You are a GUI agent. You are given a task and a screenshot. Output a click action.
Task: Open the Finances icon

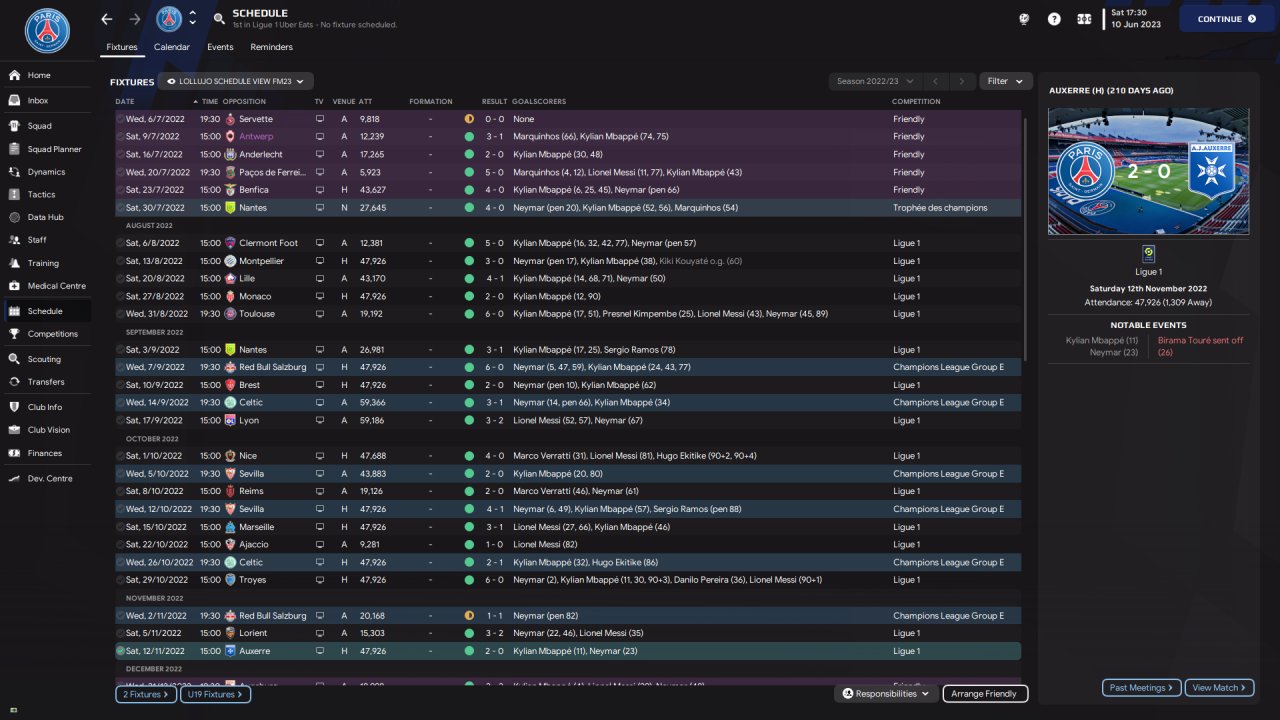click(14, 453)
